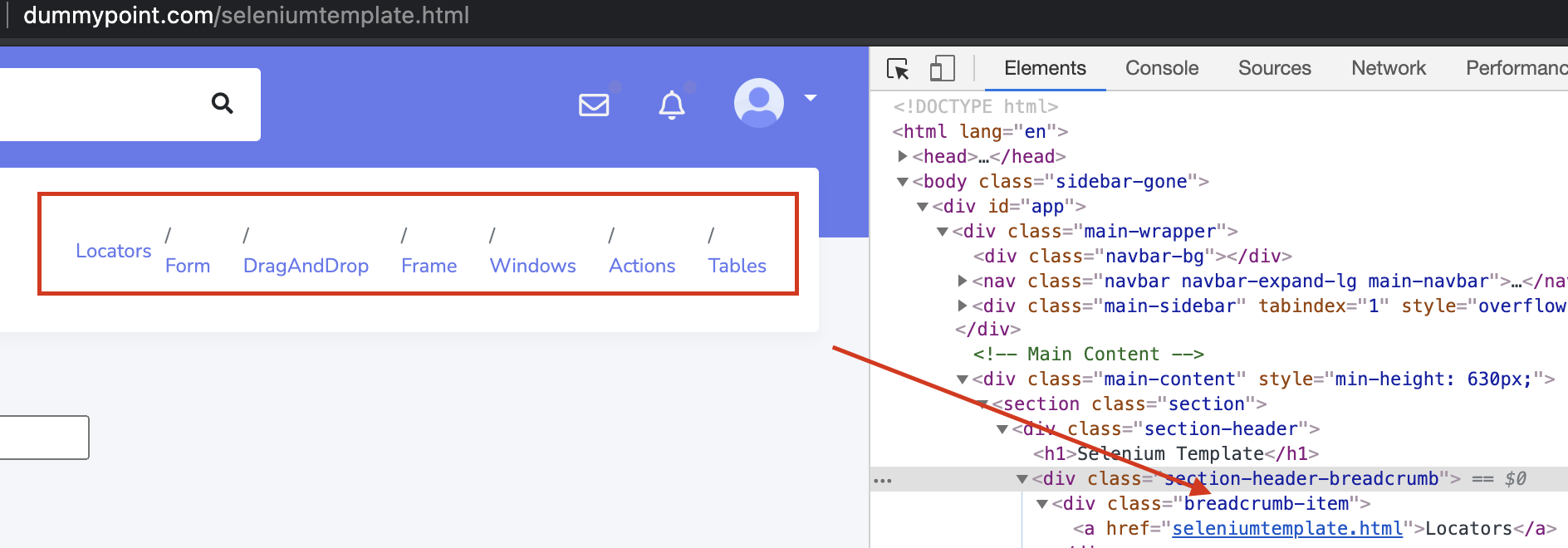The width and height of the screenshot is (1568, 548).
Task: Open the Sources tab
Action: pos(1274,68)
